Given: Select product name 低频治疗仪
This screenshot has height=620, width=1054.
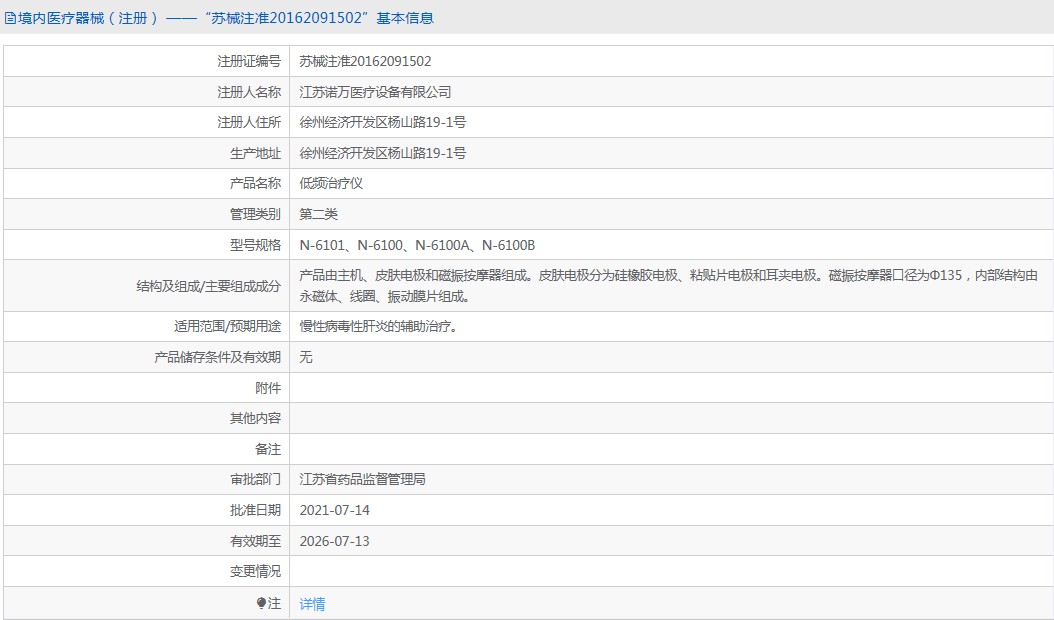Looking at the screenshot, I should click(331, 183).
